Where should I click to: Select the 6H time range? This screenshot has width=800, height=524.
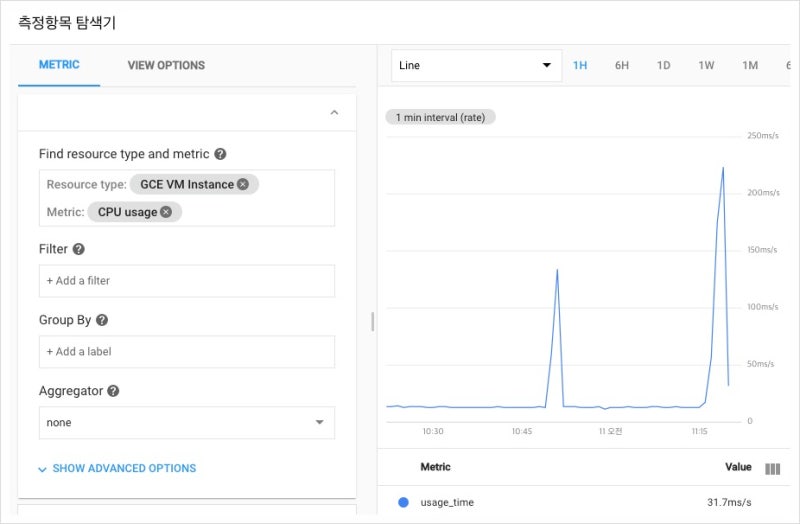622,66
